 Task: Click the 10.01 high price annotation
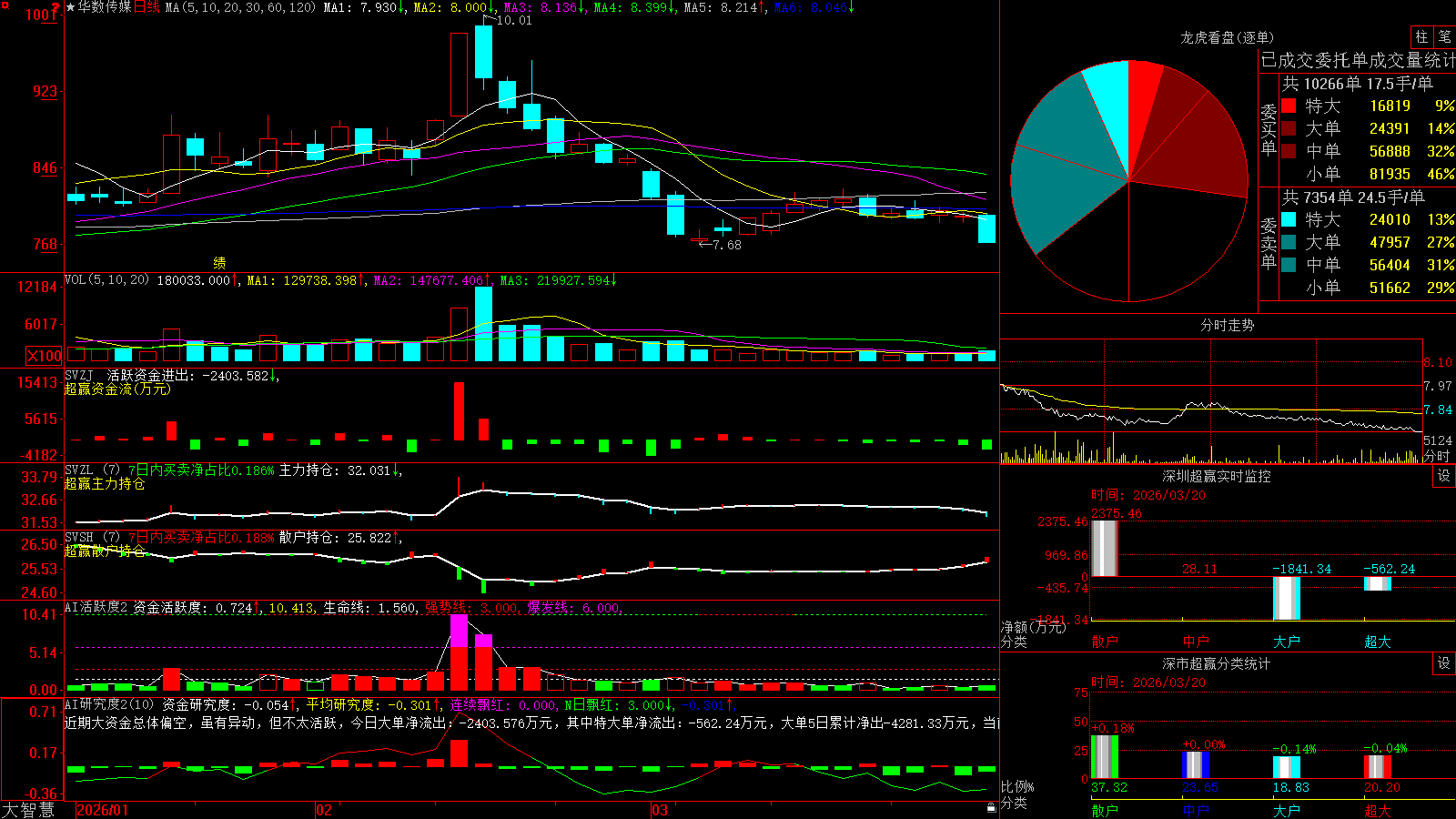[x=514, y=20]
